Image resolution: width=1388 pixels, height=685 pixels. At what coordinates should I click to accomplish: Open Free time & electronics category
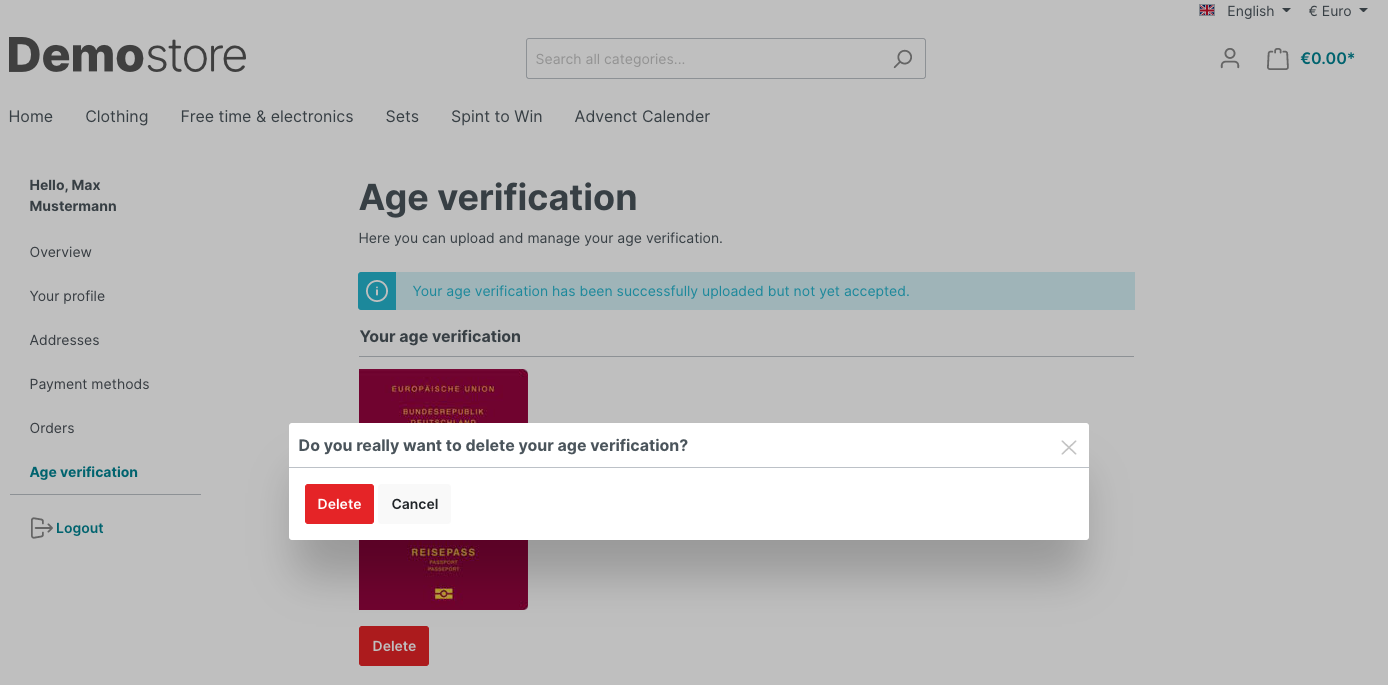(x=267, y=116)
